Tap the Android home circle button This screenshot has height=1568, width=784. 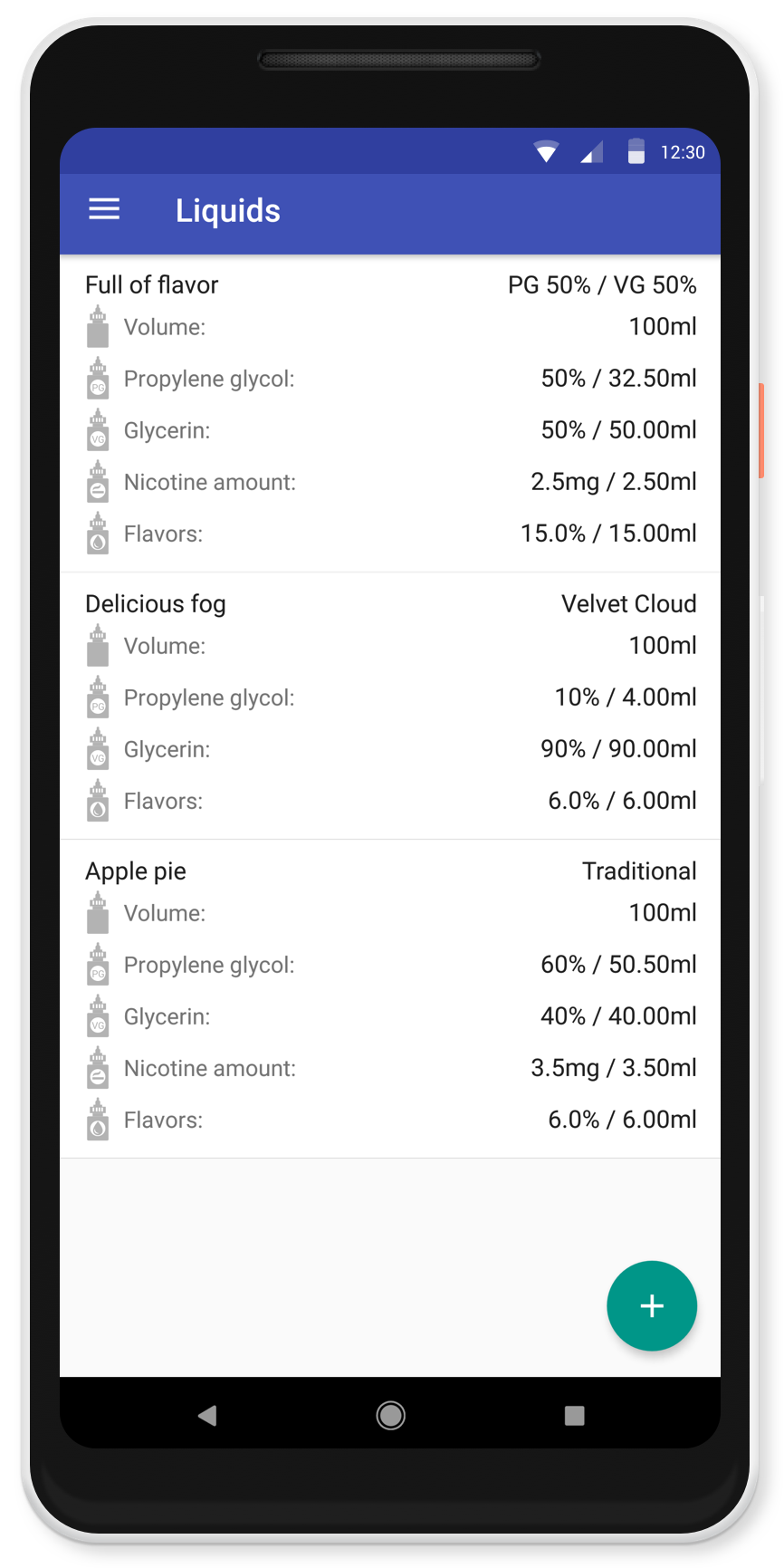391,1415
